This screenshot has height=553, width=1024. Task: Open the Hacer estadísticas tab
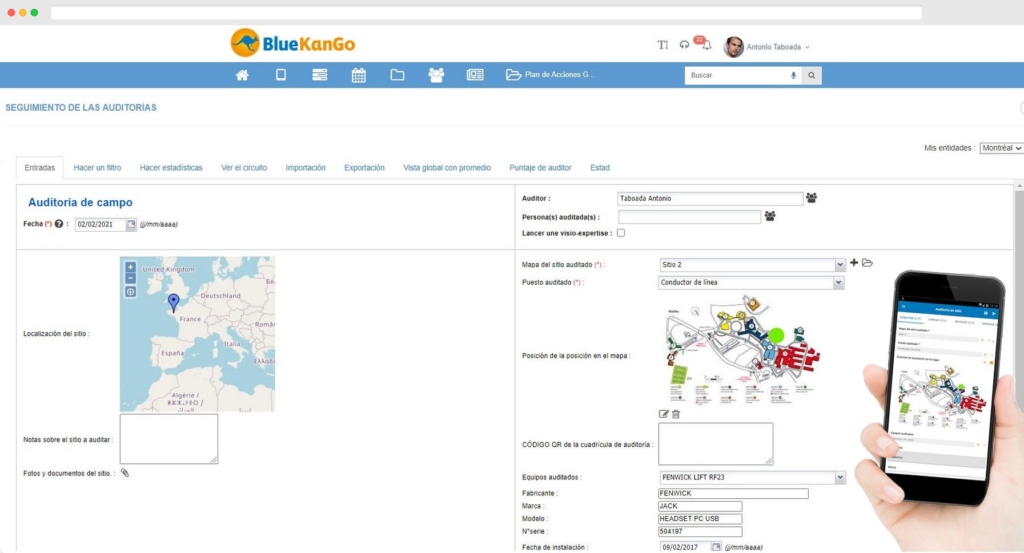coord(171,168)
